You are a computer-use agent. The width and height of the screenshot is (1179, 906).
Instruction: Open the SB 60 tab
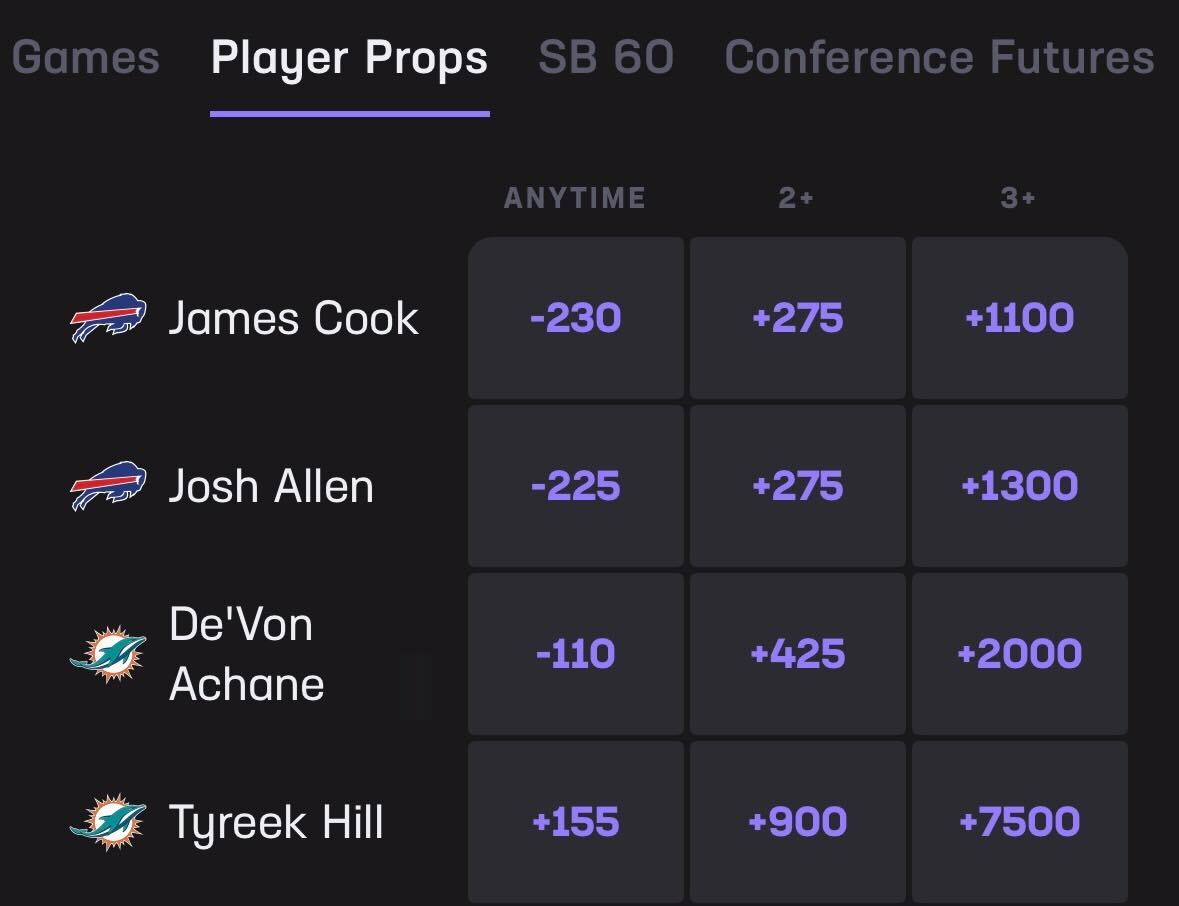pyautogui.click(x=604, y=58)
